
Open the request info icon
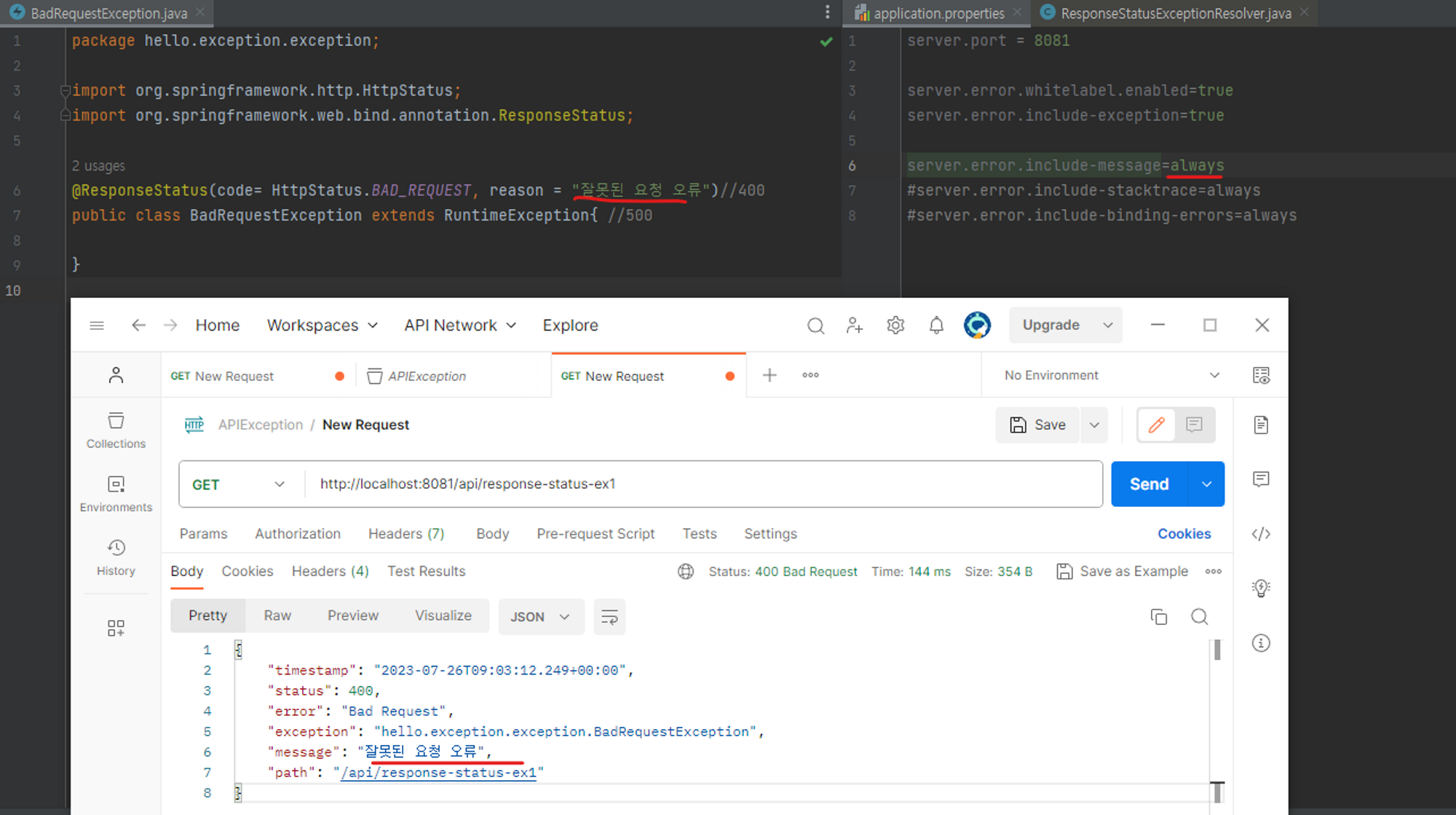click(1261, 643)
